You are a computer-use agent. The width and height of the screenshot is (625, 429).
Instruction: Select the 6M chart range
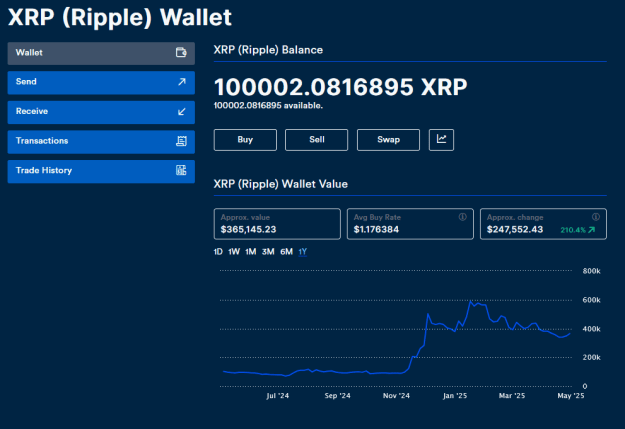click(x=286, y=252)
